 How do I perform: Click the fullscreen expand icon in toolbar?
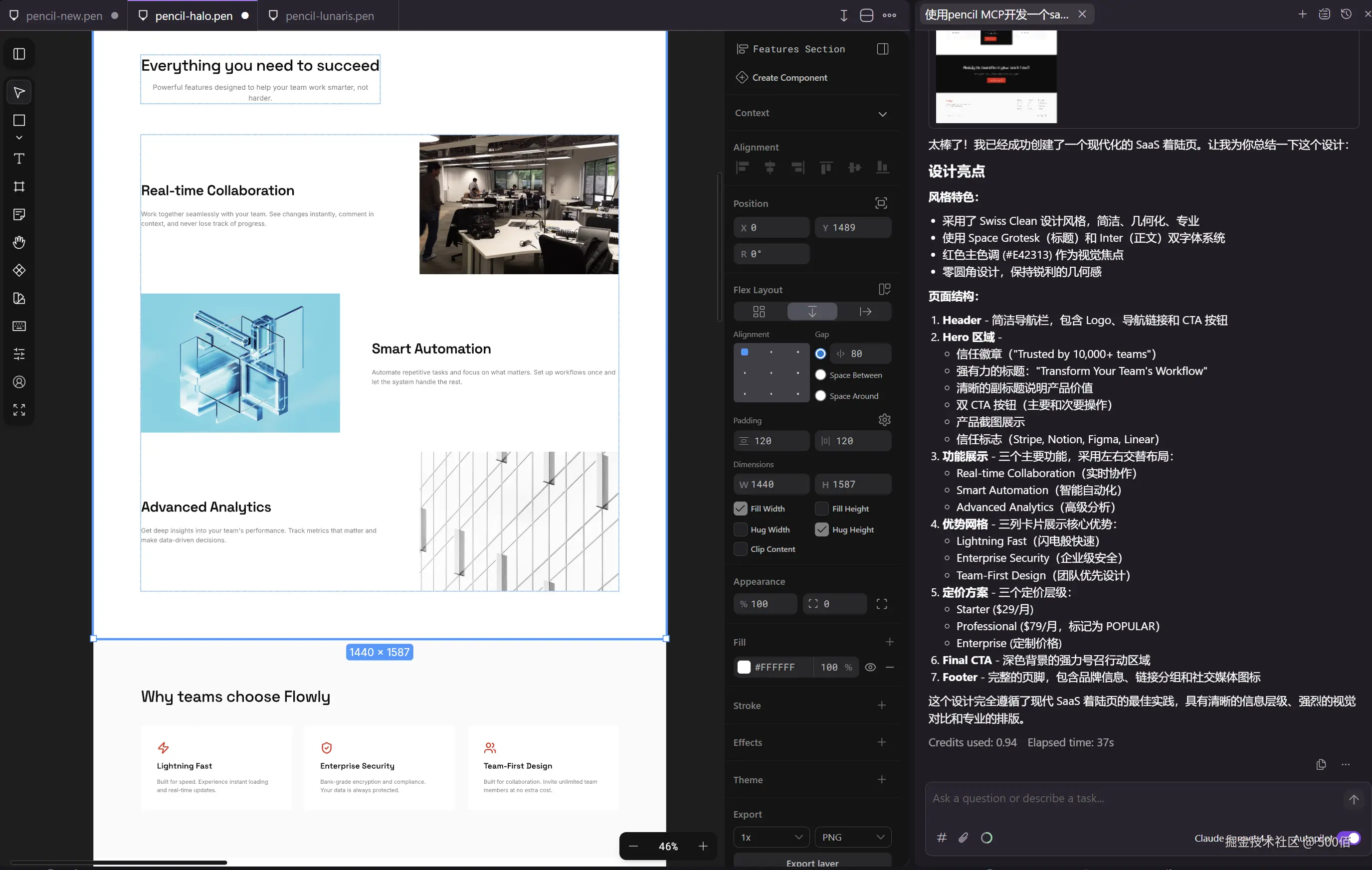tap(19, 410)
